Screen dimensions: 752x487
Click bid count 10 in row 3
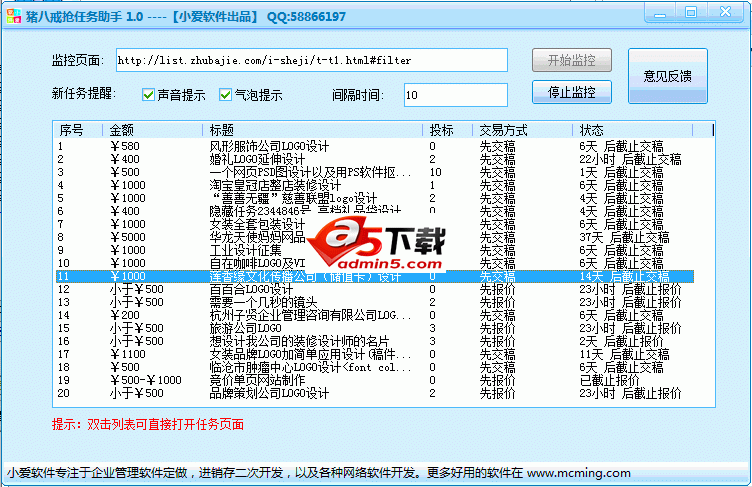pos(435,172)
